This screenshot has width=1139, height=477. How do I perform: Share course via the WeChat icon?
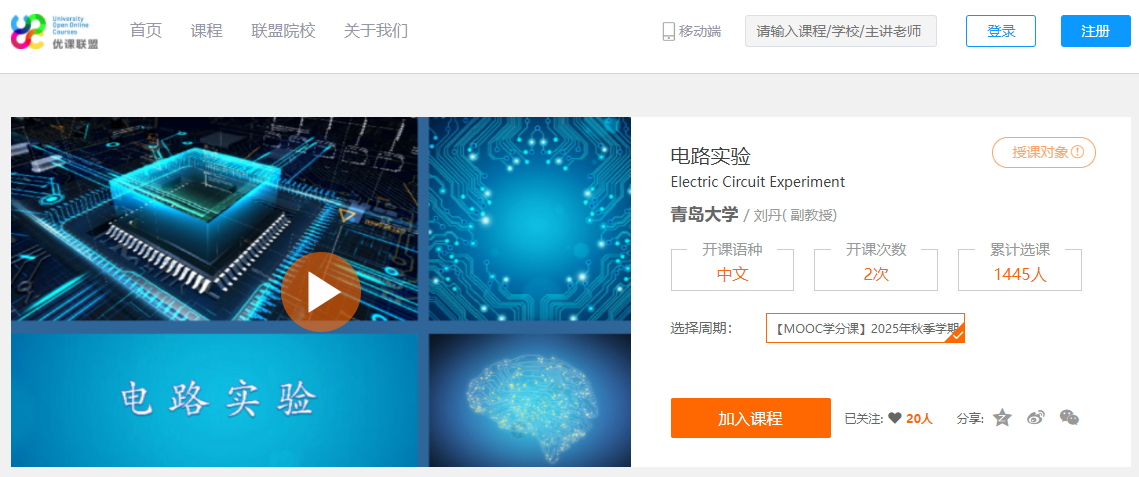click(x=1069, y=417)
